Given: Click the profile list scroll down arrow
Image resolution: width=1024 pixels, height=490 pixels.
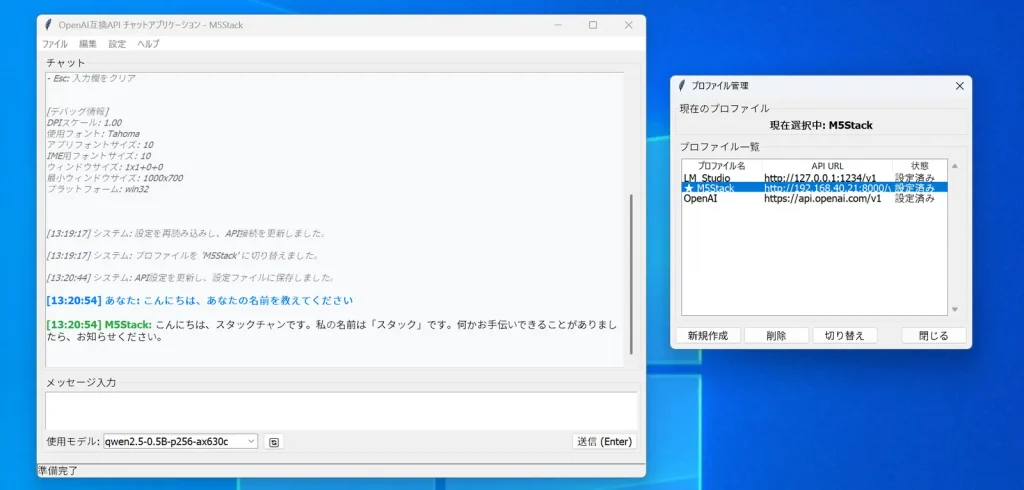Looking at the screenshot, I should click(955, 309).
